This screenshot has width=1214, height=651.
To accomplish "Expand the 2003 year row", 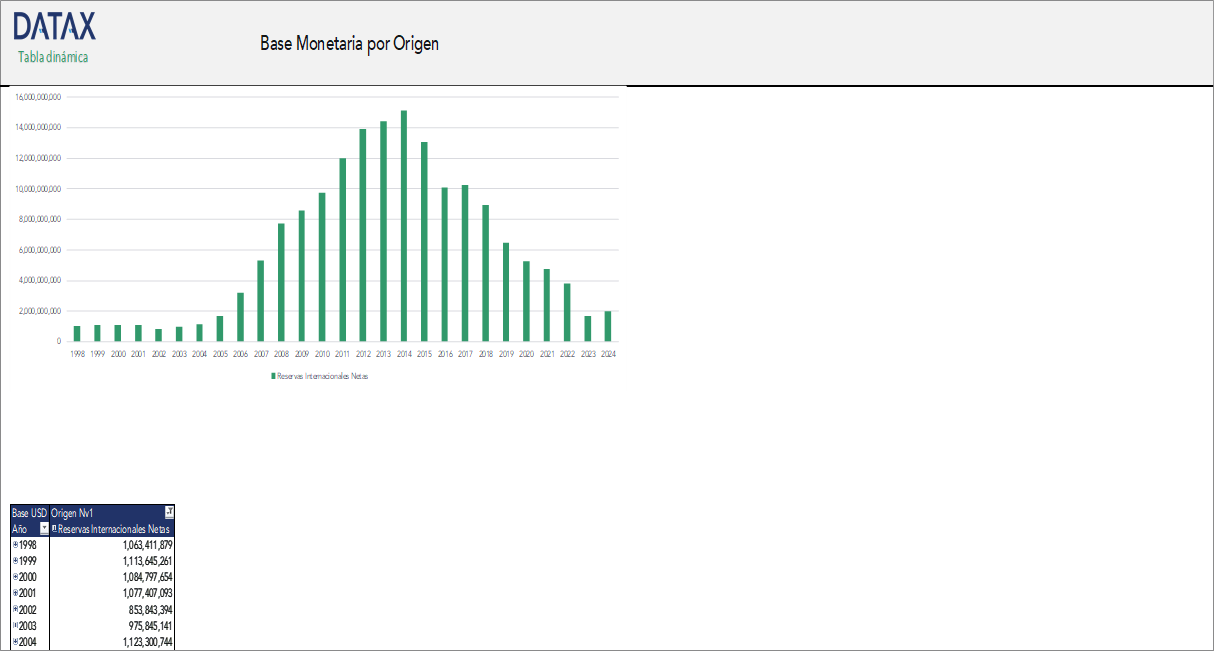I will click(x=16, y=624).
